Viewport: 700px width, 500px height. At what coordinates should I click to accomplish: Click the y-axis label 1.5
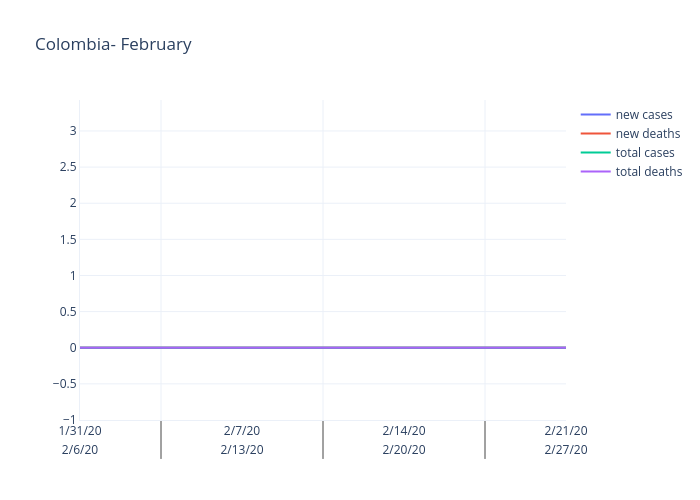click(x=67, y=239)
